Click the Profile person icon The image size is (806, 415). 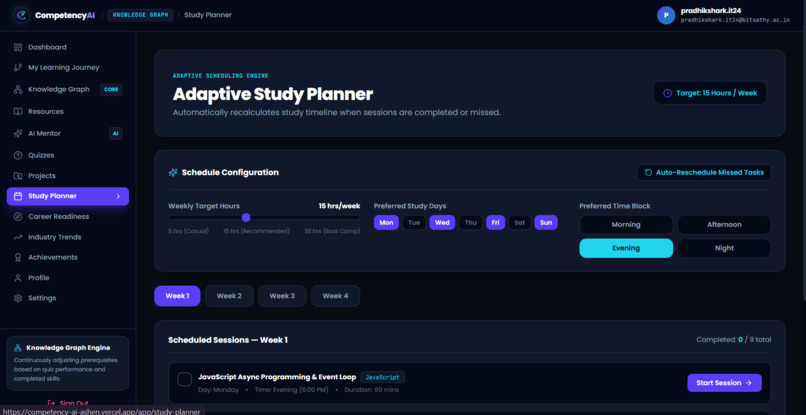point(18,278)
